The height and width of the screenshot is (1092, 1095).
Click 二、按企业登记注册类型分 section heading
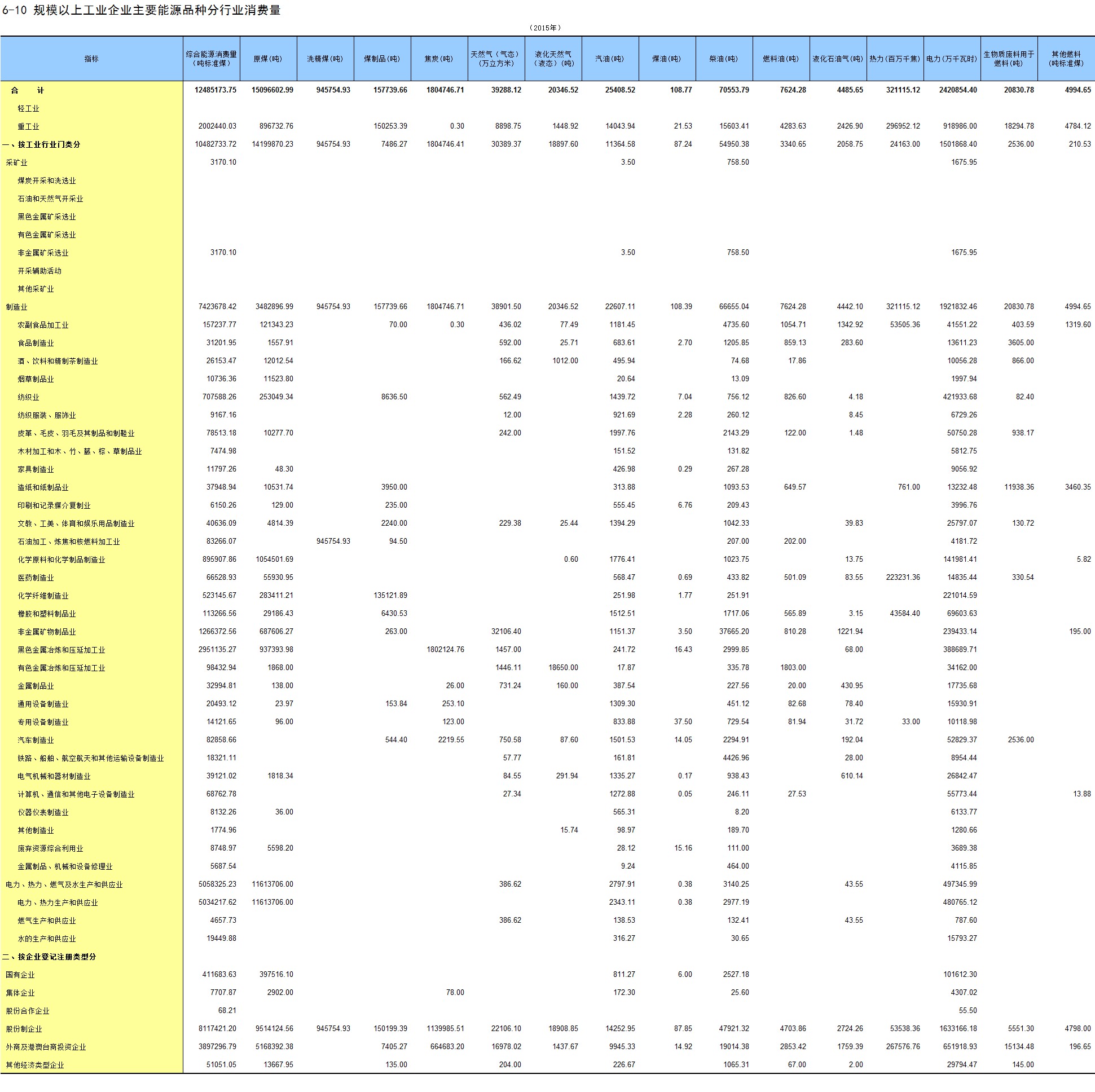click(49, 957)
